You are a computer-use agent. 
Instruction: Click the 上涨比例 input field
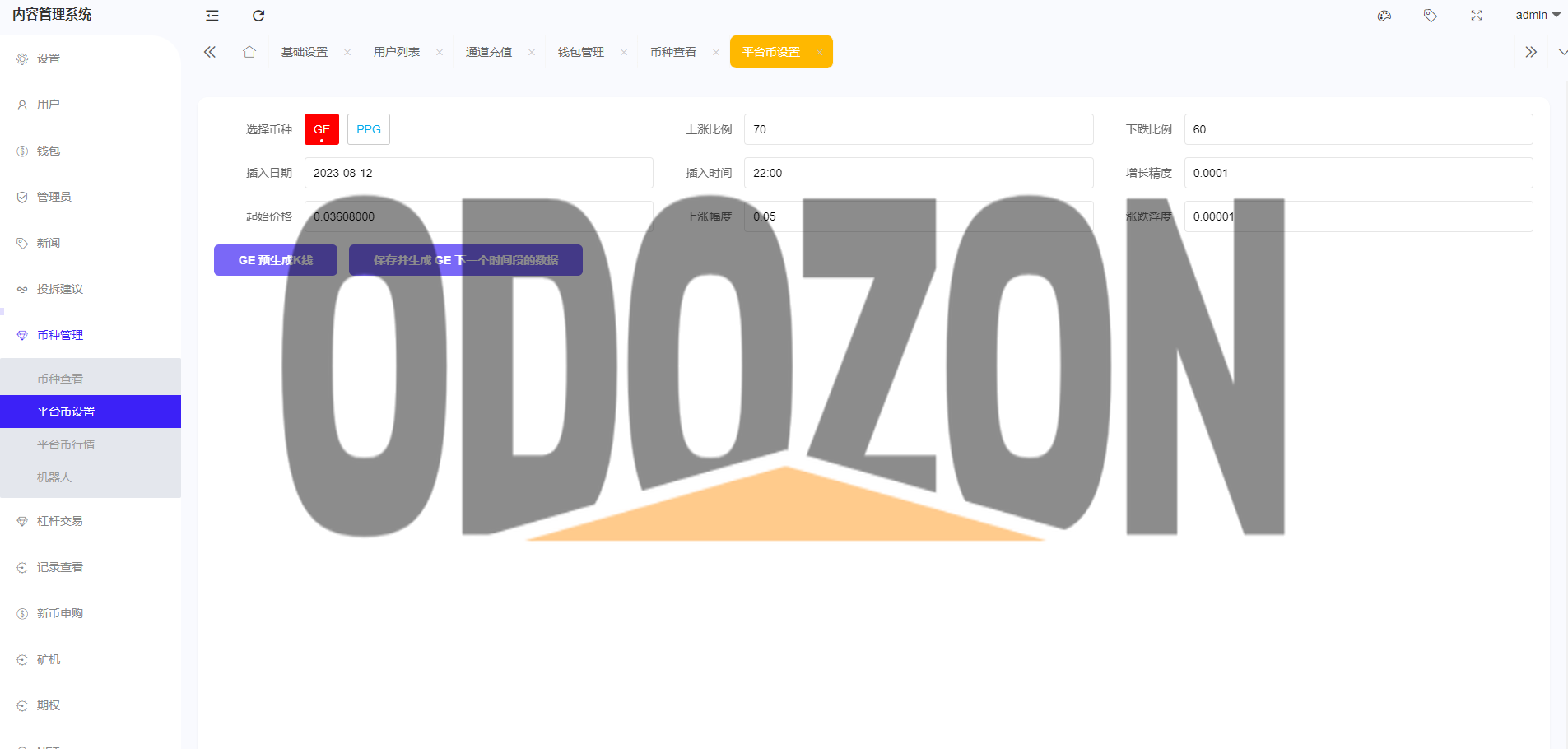[x=919, y=129]
